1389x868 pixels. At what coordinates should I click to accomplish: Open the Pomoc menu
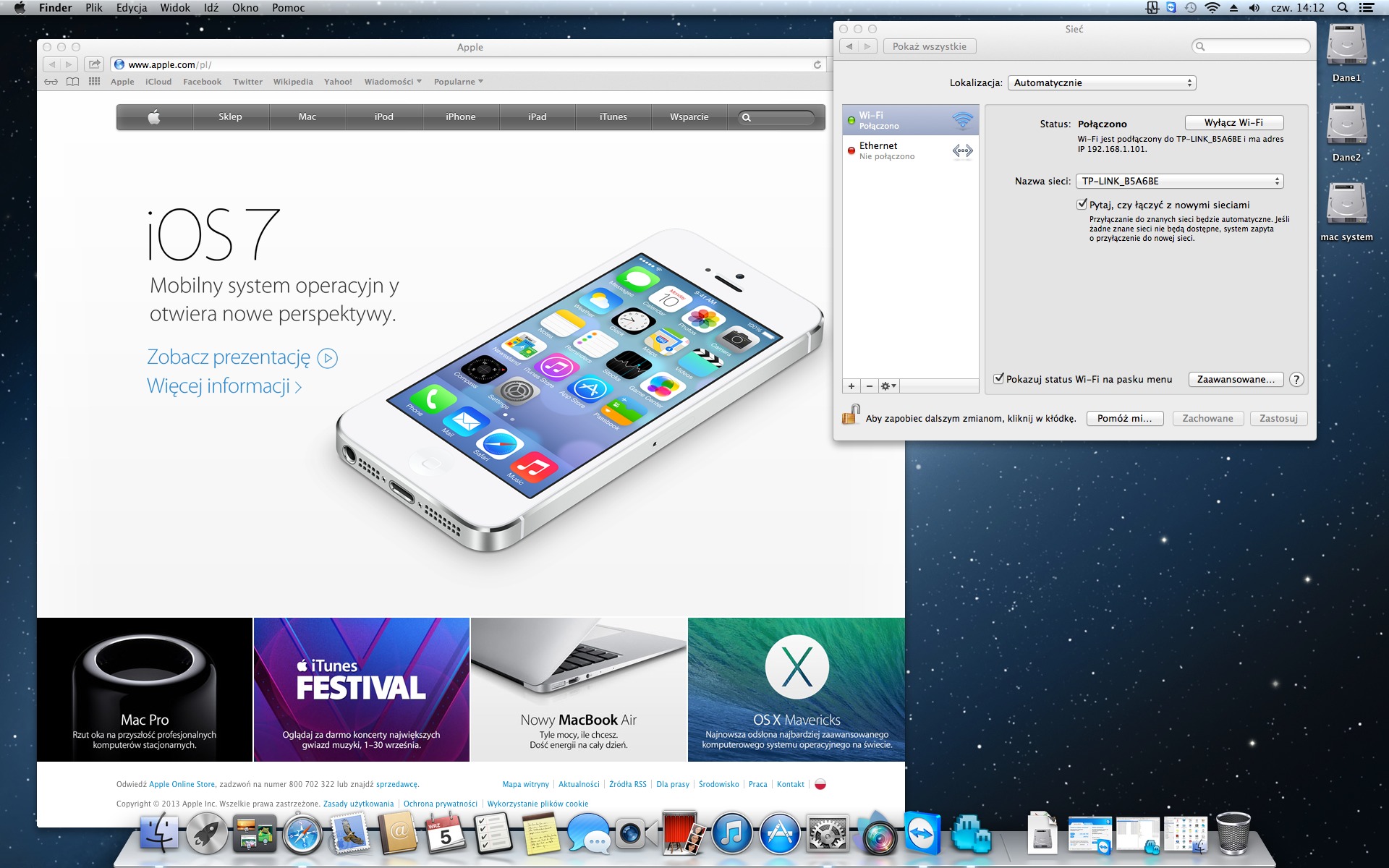289,8
